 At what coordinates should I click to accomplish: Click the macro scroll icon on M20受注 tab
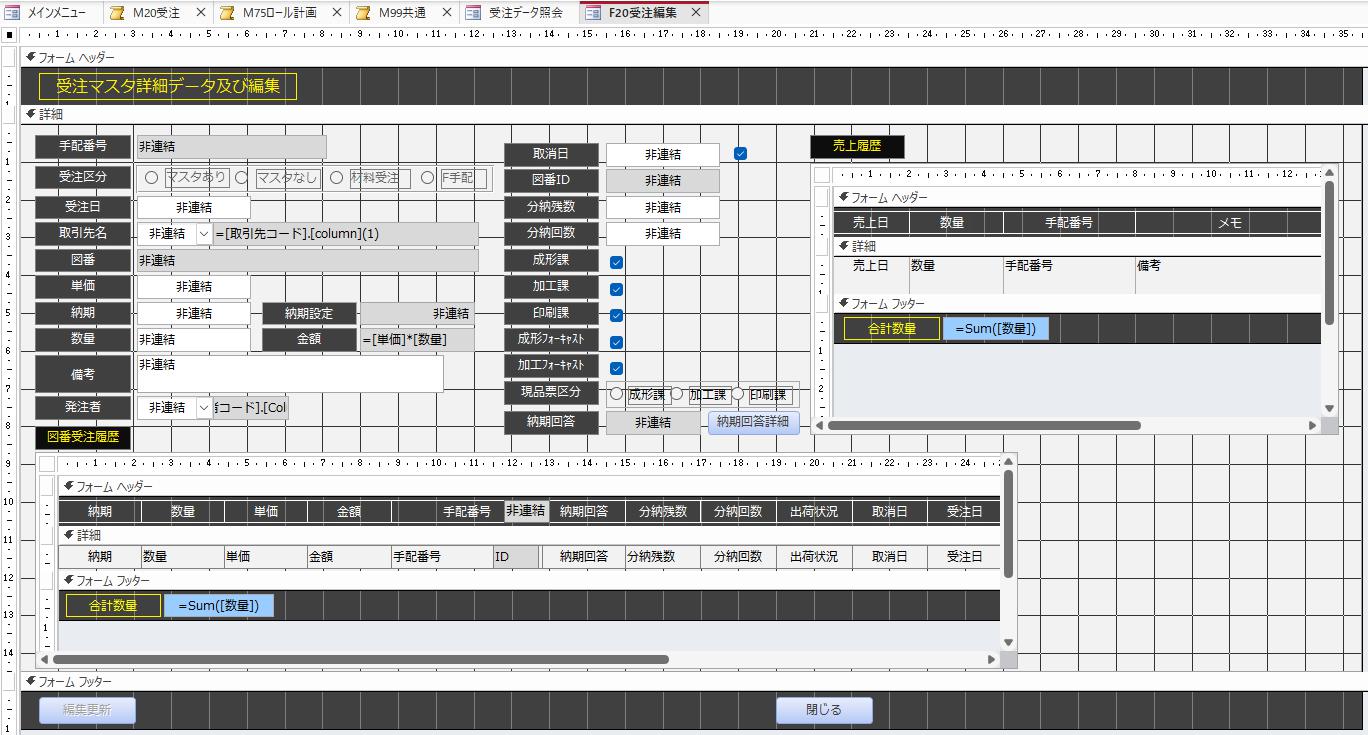[117, 13]
